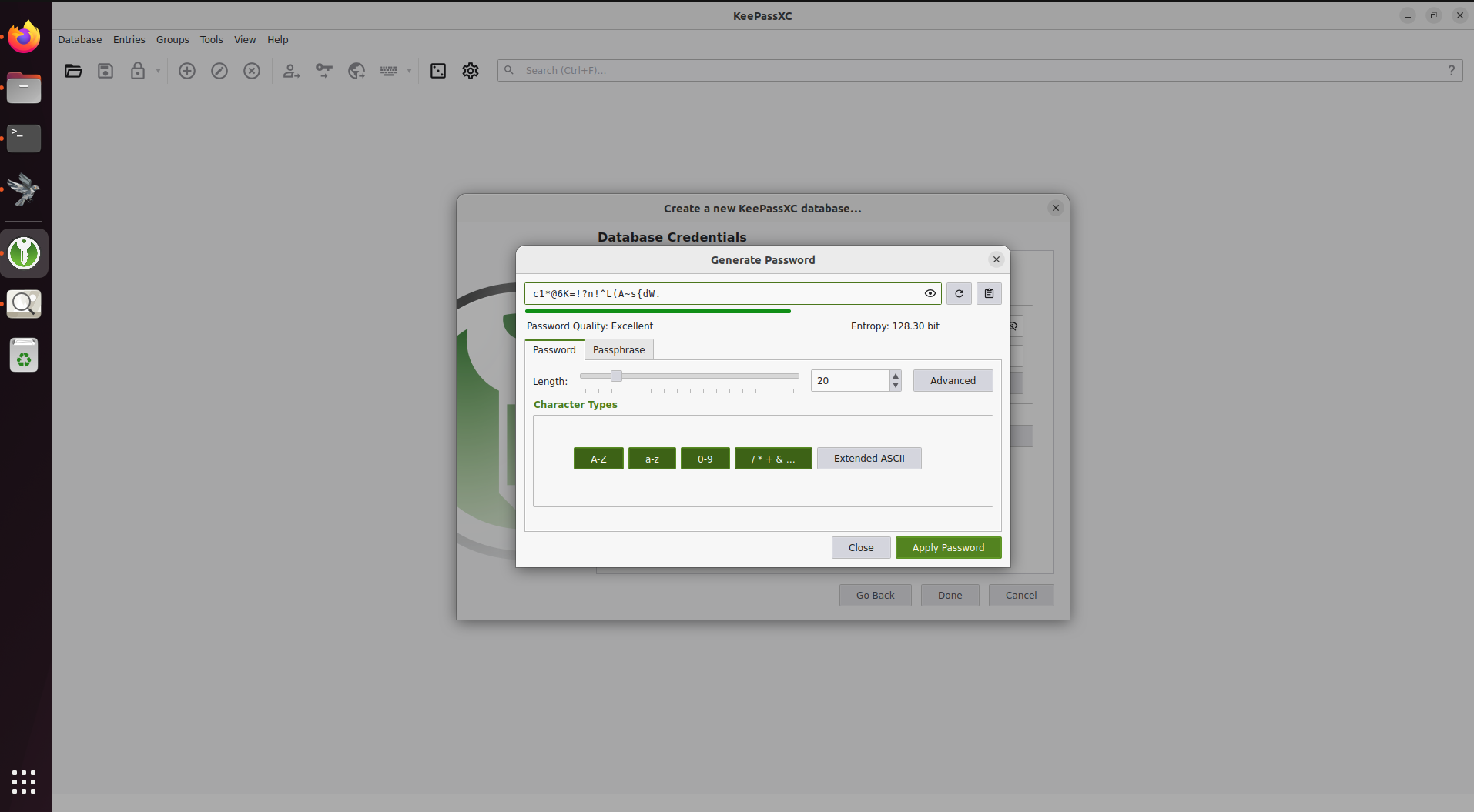Switch to the Passphrase tab
Viewport: 1474px width, 812px height.
pos(619,349)
